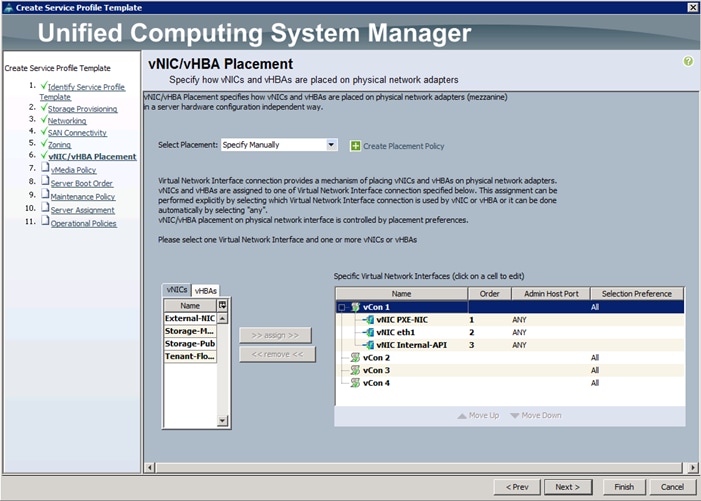Image resolution: width=701 pixels, height=501 pixels.
Task: Open the Server Boot Order step link
Action: click(81, 183)
